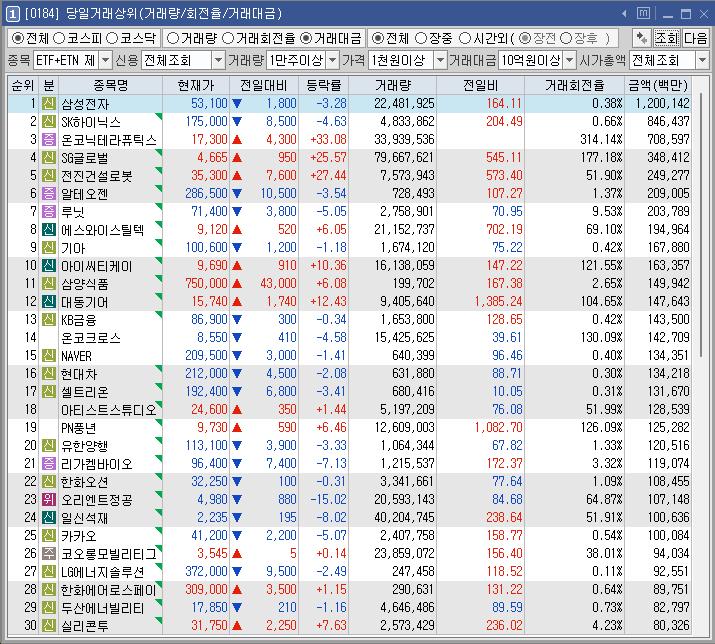
Task: Select the 전체 session radio button
Action: click(377, 38)
